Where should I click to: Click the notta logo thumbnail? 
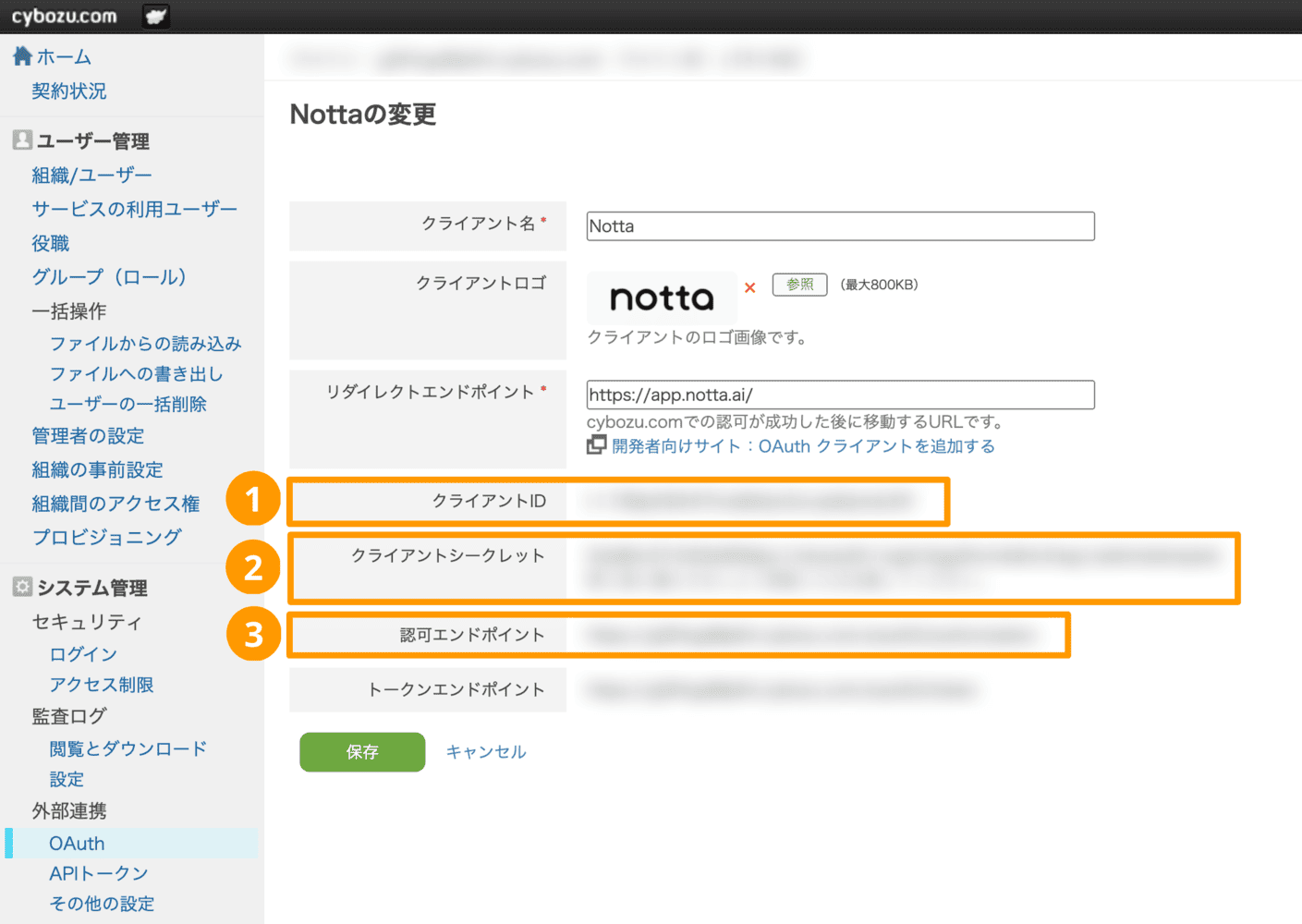point(662,298)
